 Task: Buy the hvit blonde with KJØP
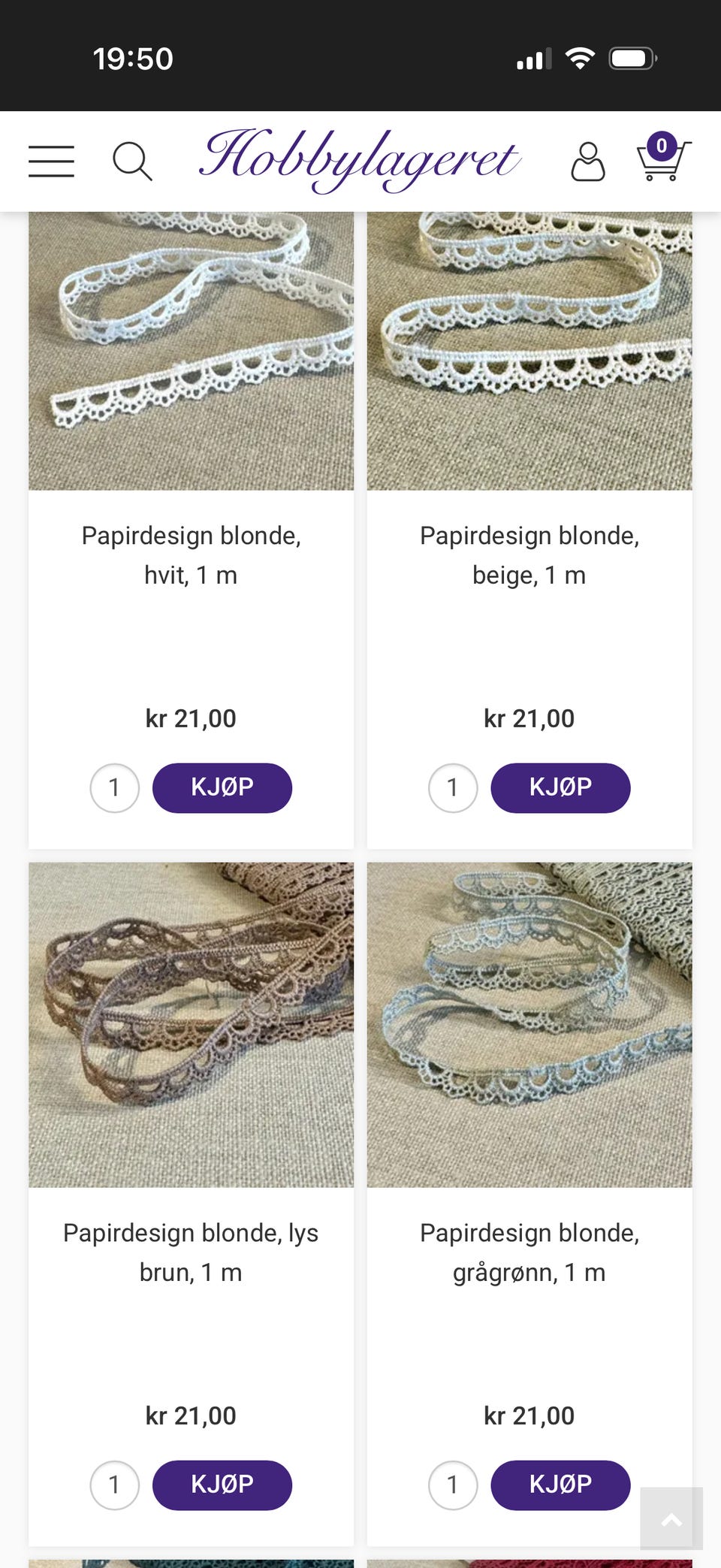pyautogui.click(x=222, y=787)
